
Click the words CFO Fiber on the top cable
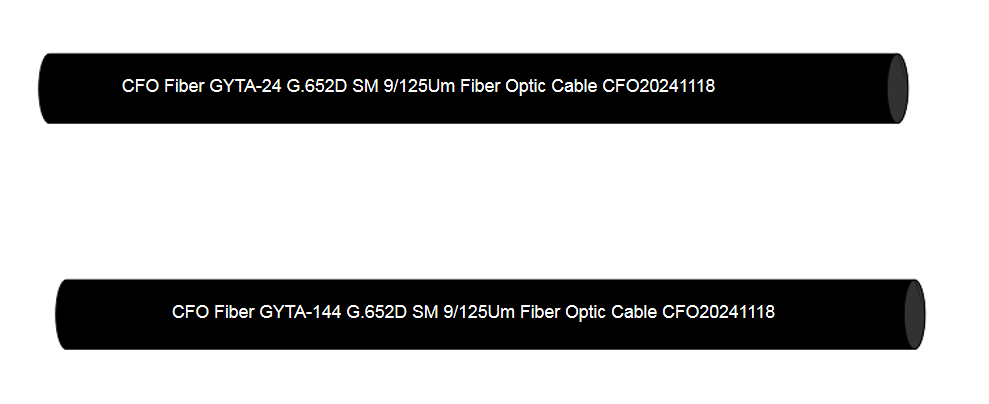pyautogui.click(x=163, y=87)
